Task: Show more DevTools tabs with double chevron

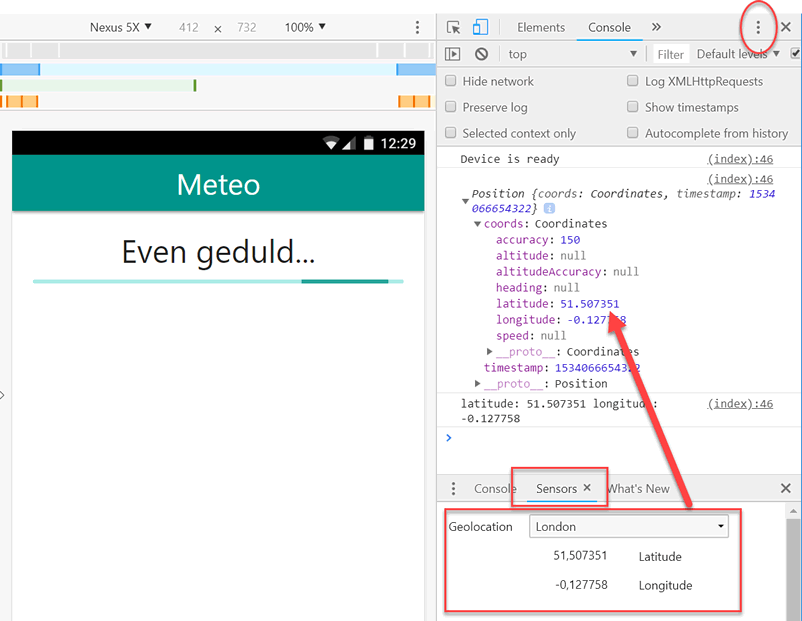Action: pos(656,27)
